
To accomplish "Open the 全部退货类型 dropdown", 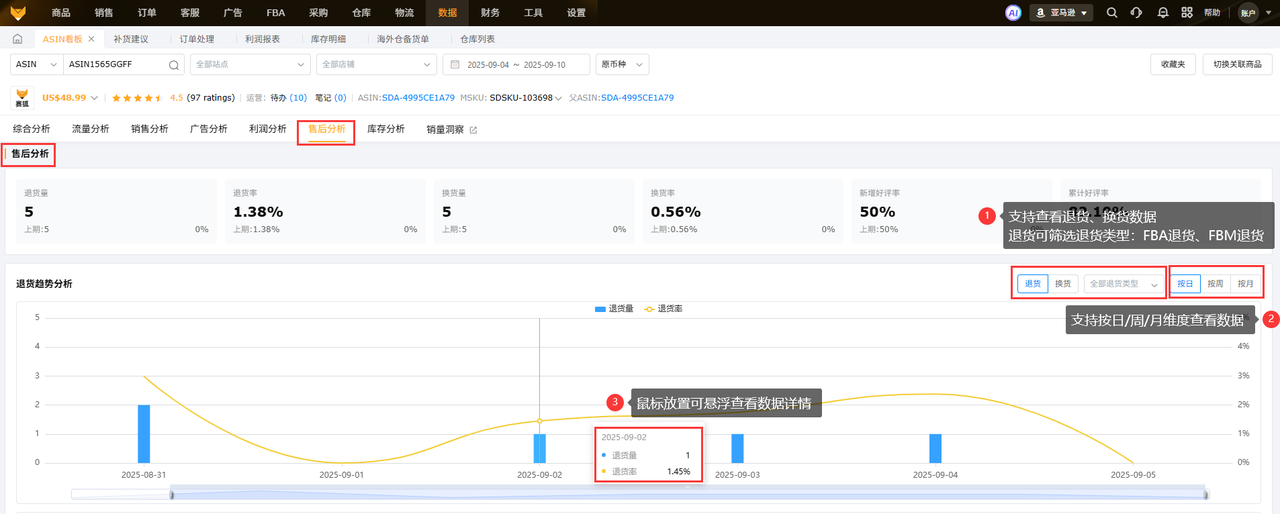I will click(x=1124, y=283).
